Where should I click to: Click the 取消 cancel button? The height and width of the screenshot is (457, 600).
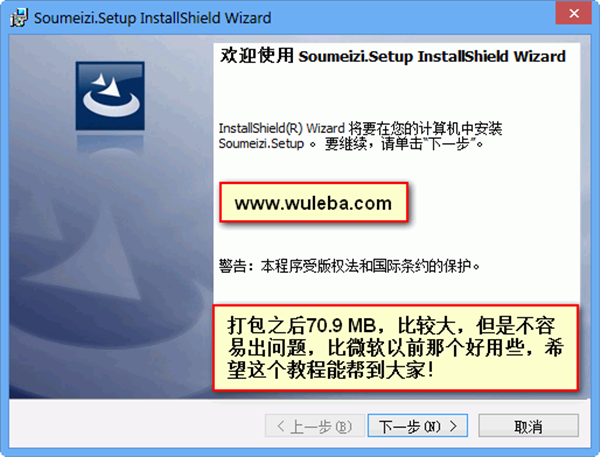528,425
